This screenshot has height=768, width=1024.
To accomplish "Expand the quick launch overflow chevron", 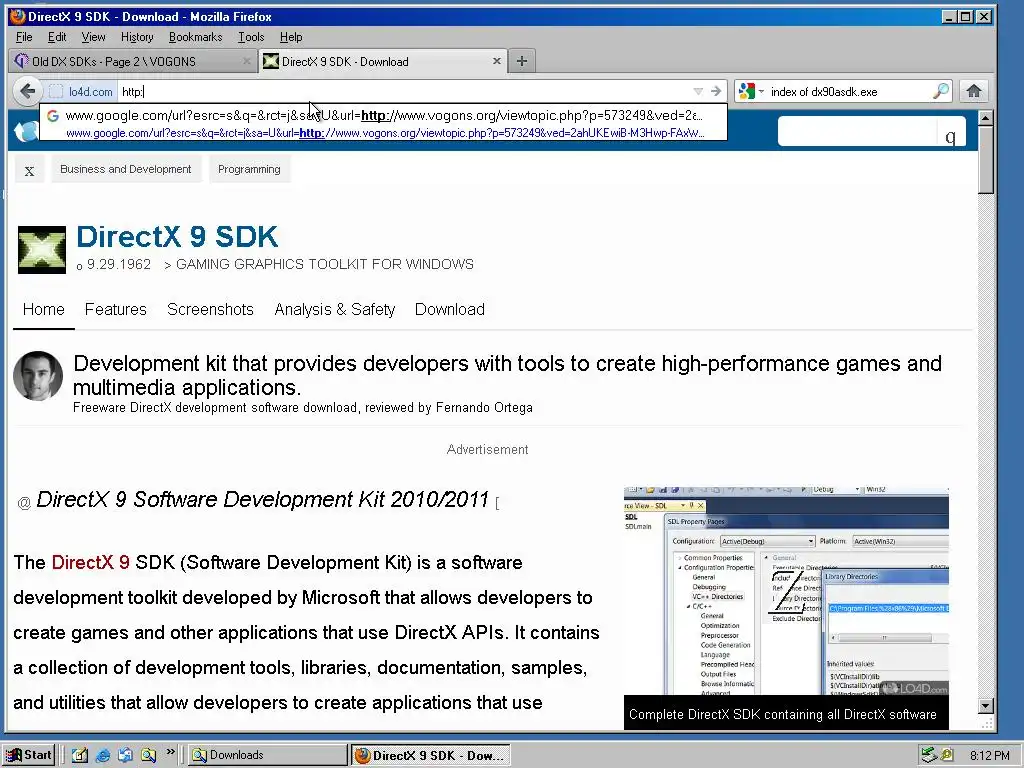I will (170, 752).
